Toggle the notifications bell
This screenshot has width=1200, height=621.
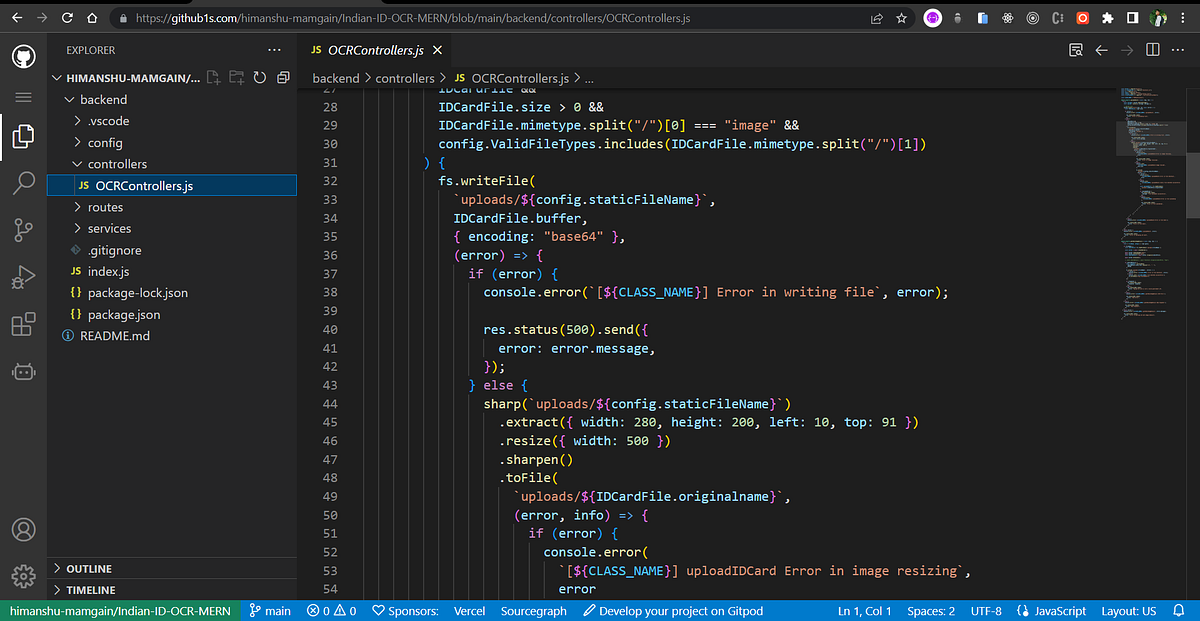[1178, 610]
